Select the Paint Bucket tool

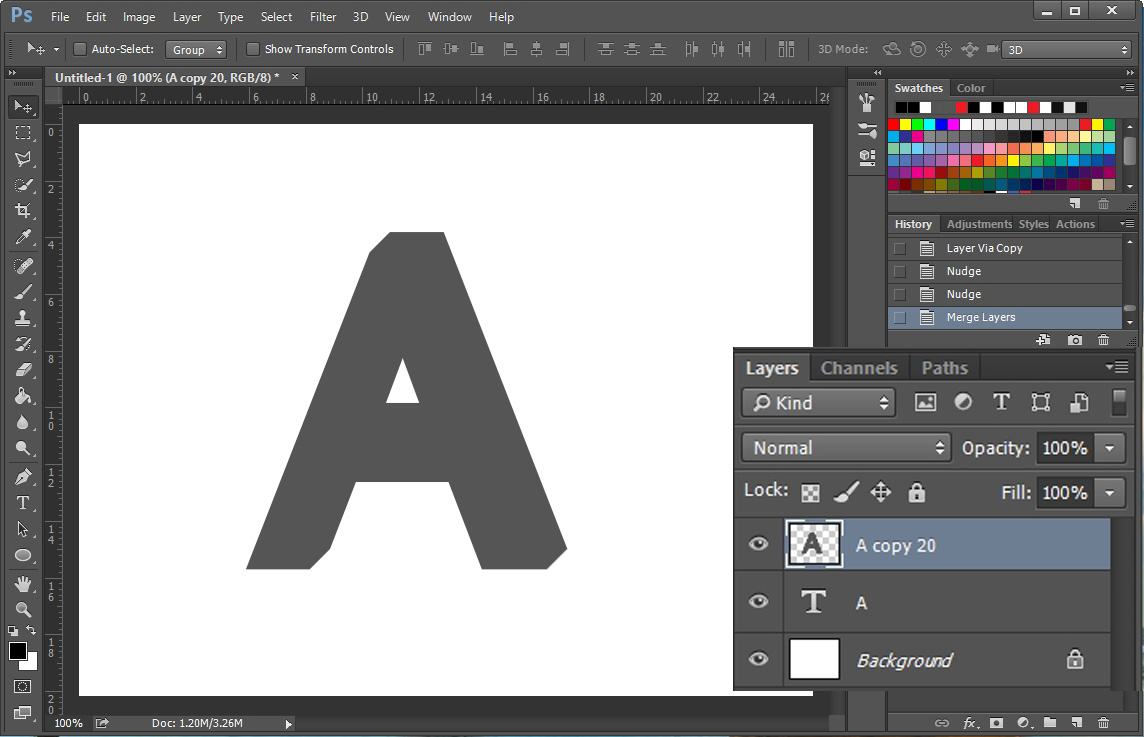[23, 395]
